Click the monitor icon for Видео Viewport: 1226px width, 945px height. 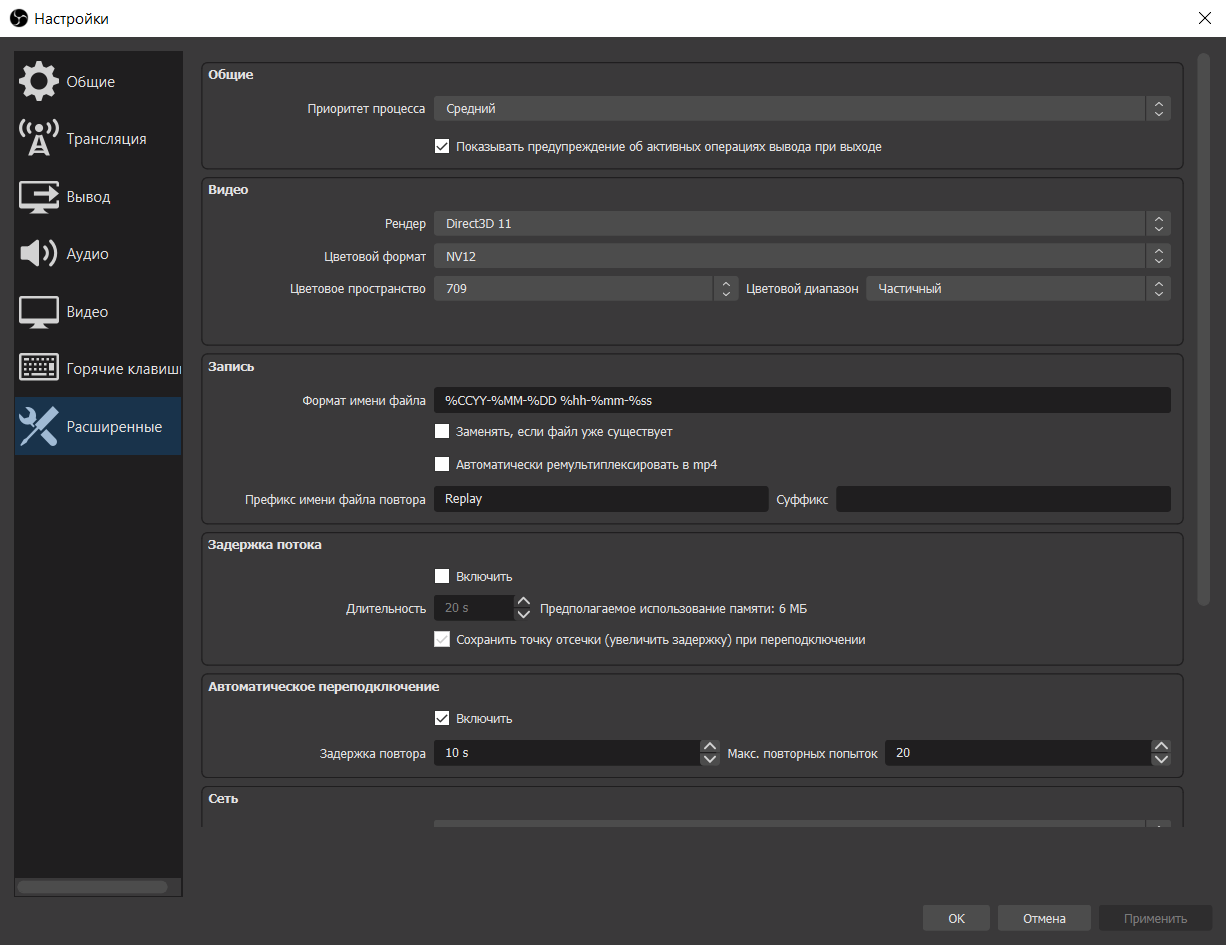coord(39,312)
